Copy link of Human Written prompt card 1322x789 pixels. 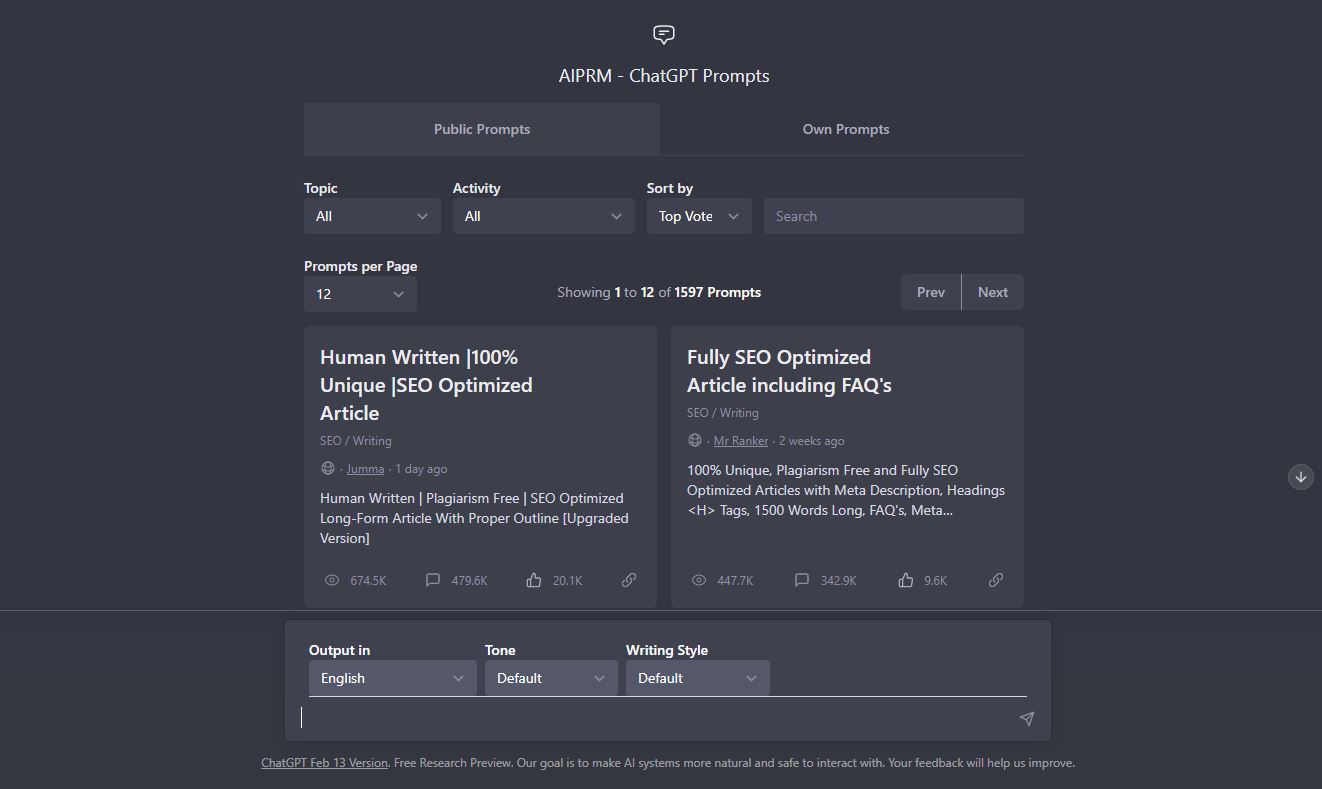629,580
